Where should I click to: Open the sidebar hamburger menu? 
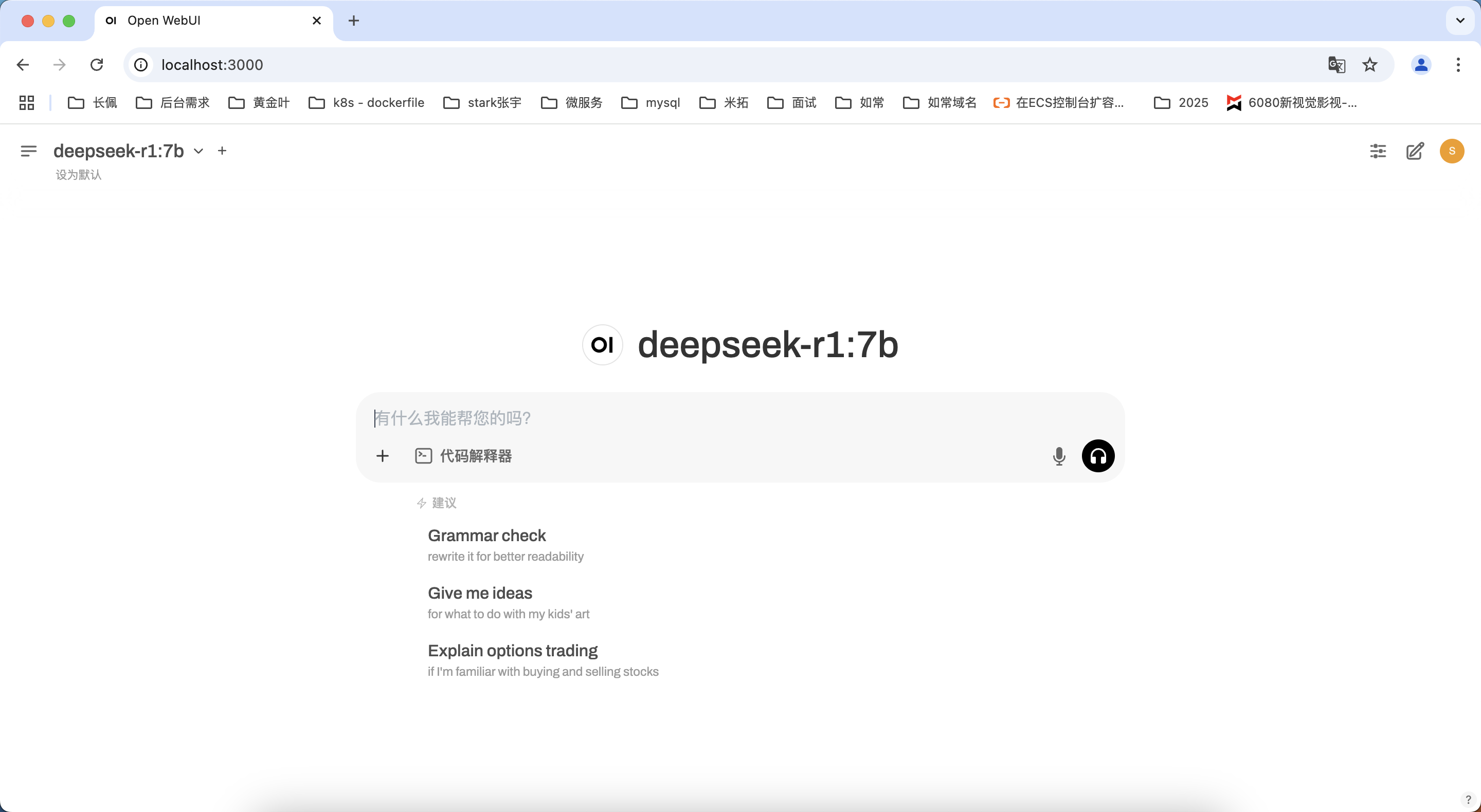[x=28, y=151]
